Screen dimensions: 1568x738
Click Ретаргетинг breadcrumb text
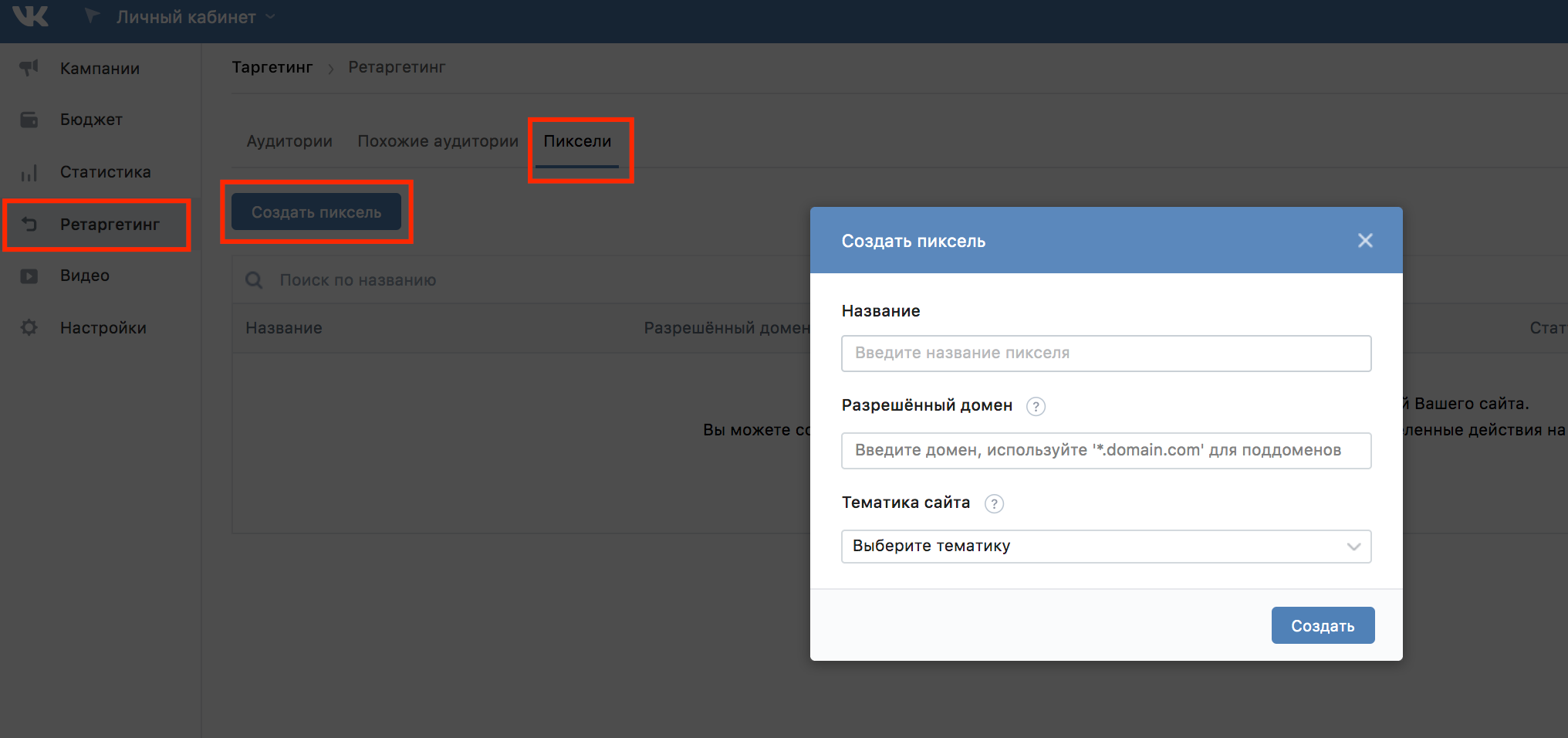click(397, 67)
